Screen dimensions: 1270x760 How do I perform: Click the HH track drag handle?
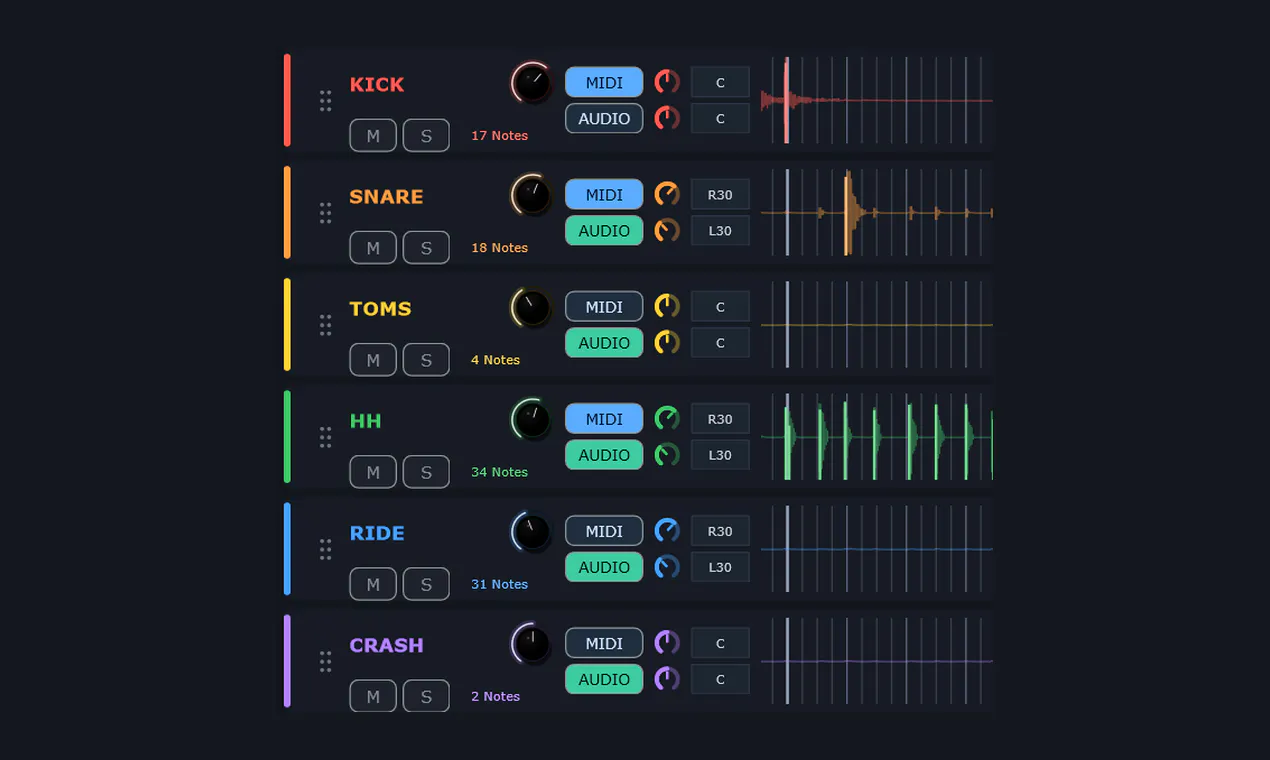click(x=325, y=437)
